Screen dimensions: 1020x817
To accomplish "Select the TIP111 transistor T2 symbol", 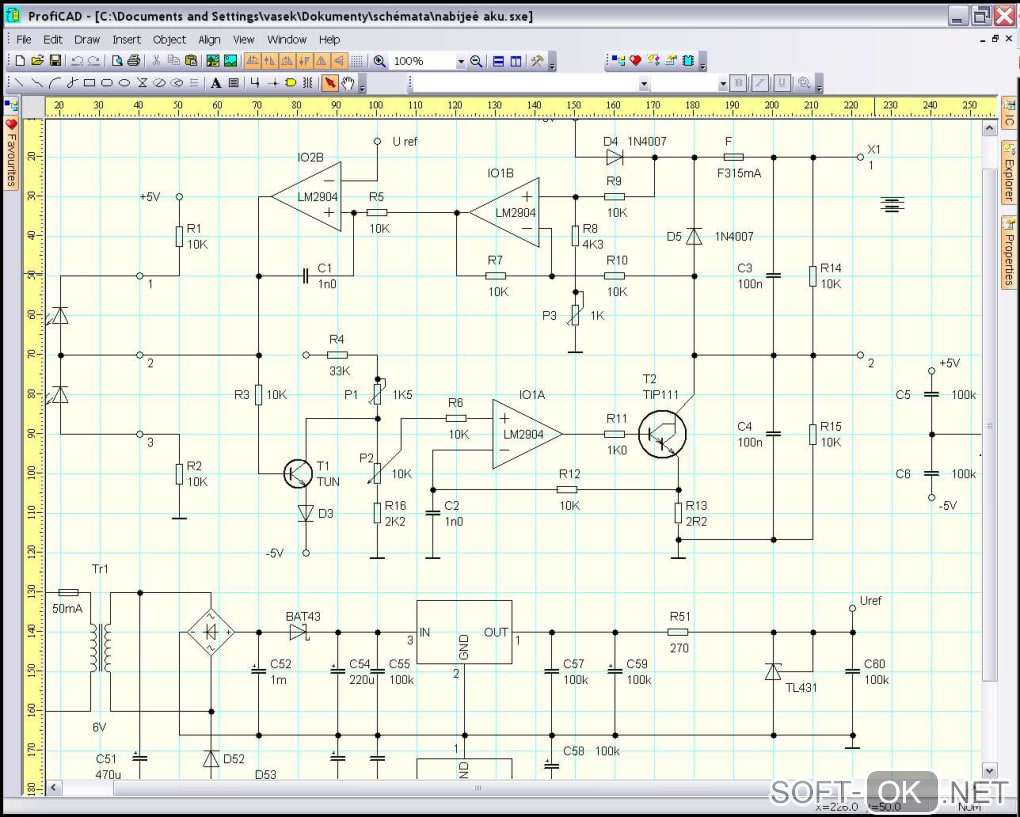I will [x=662, y=434].
